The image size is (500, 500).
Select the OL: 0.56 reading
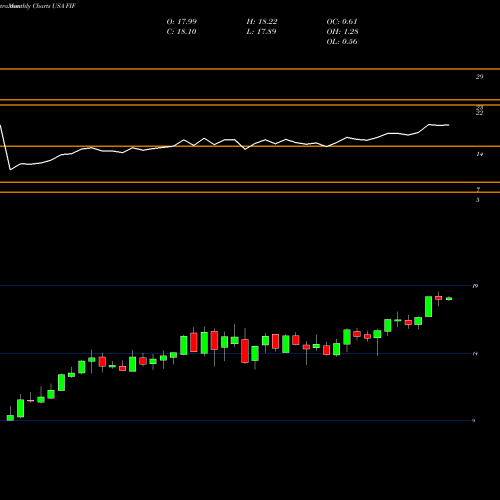point(342,42)
